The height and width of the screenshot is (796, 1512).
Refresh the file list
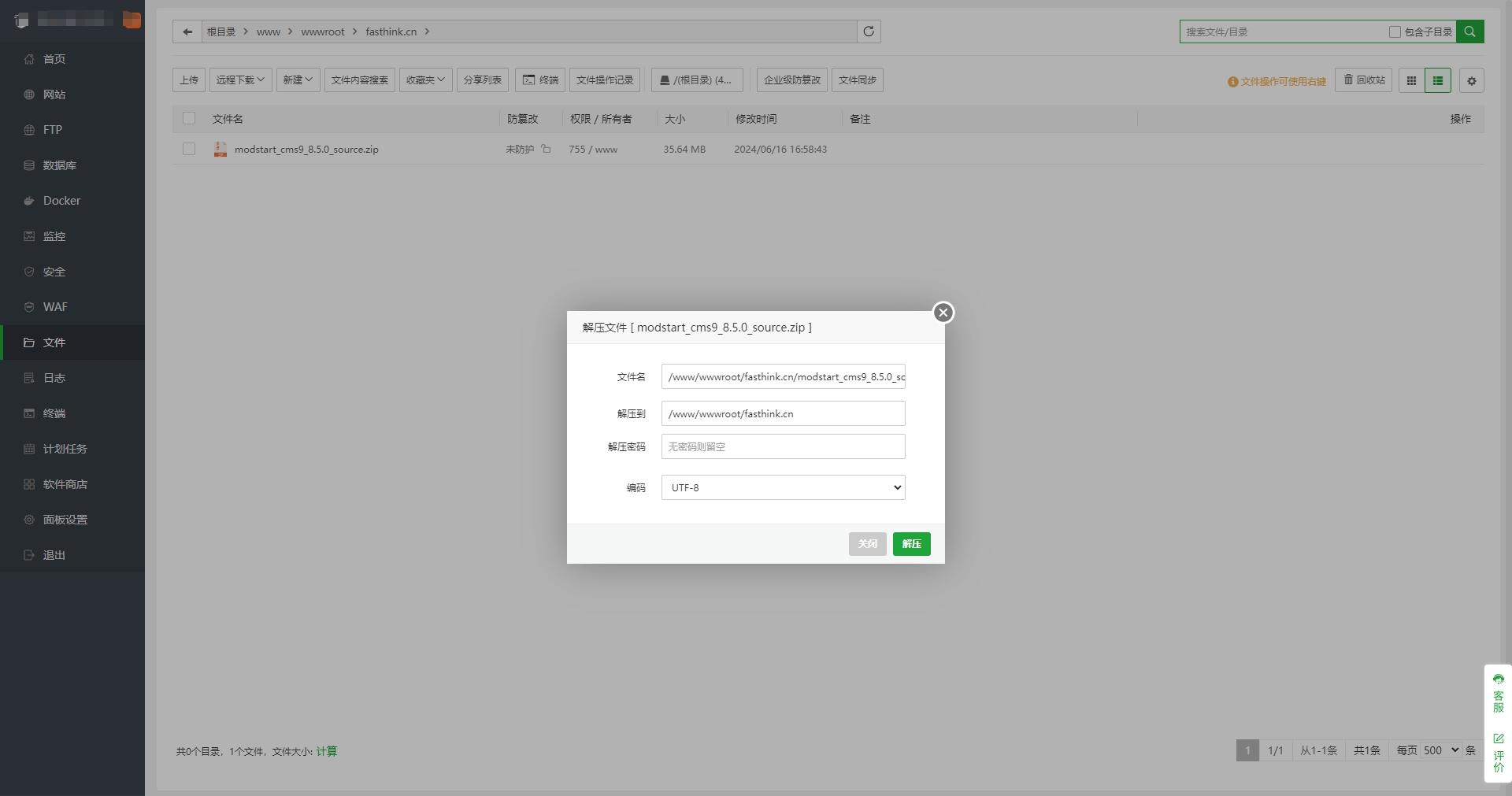pyautogui.click(x=869, y=31)
